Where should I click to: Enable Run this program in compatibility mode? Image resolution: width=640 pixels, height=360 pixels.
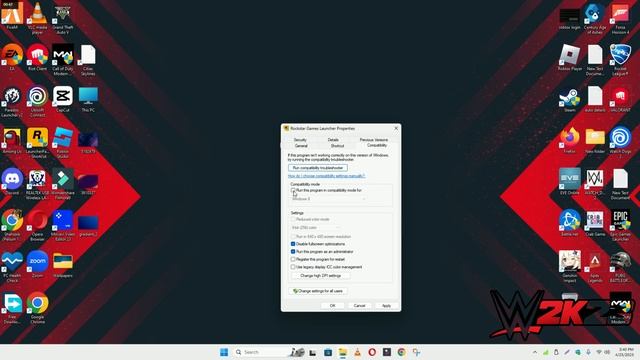(x=293, y=191)
